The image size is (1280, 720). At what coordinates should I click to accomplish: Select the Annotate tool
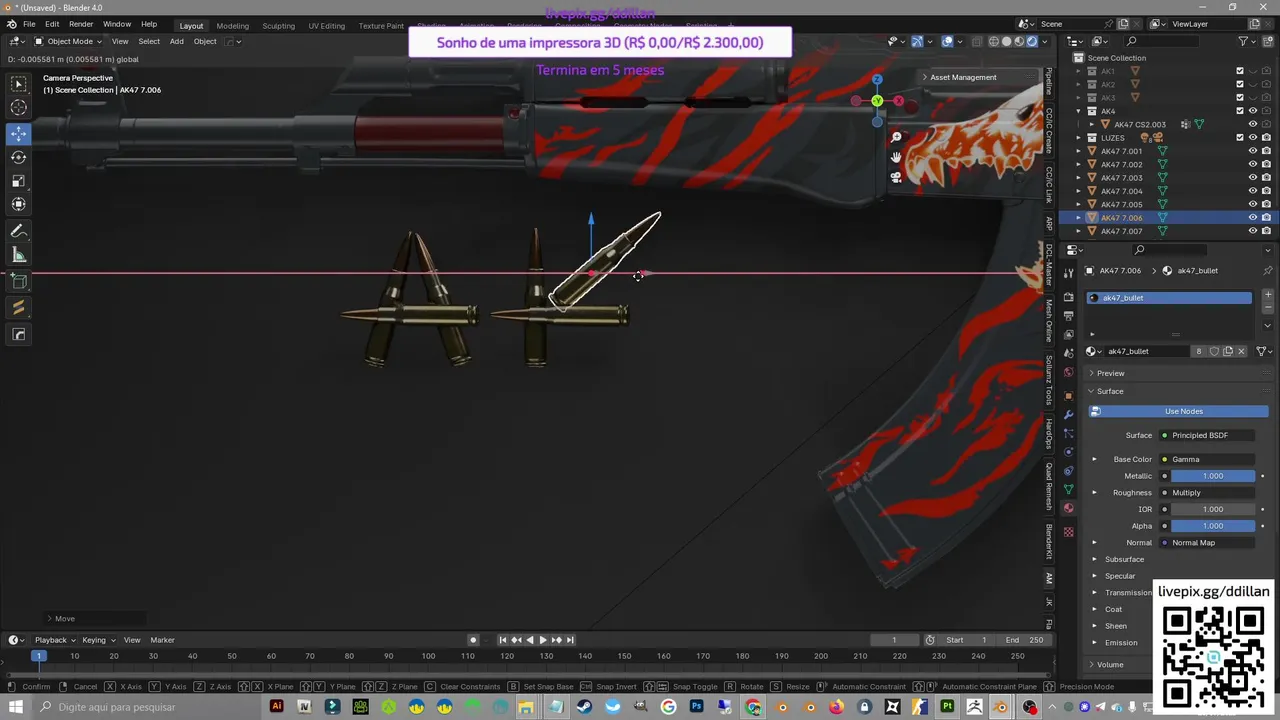pos(19,231)
